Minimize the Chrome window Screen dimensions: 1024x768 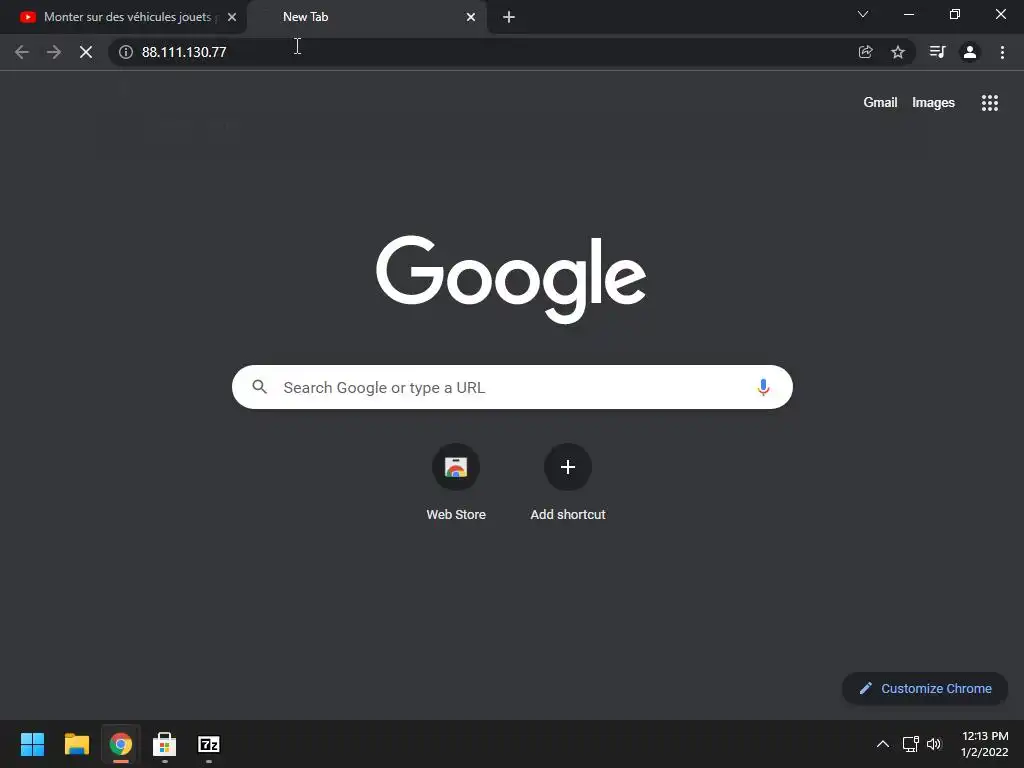point(908,14)
